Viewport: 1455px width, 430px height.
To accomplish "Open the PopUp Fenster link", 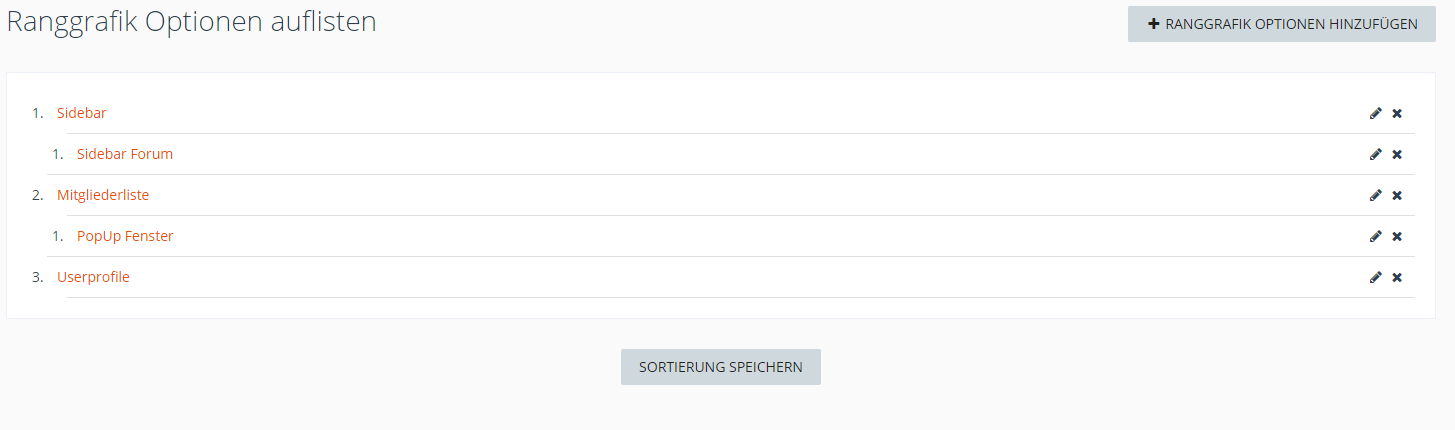I will pyautogui.click(x=125, y=236).
